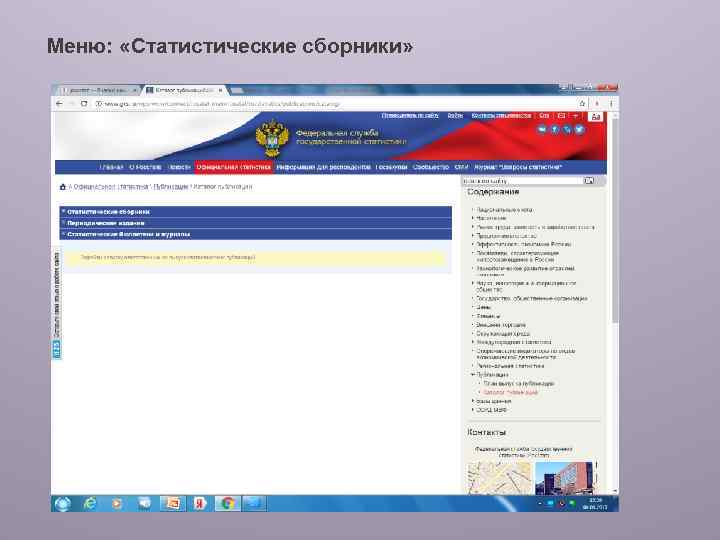The image size is (720, 540).
Task: Select the Каталог публикаций browser tab
Action: [x=184, y=90]
